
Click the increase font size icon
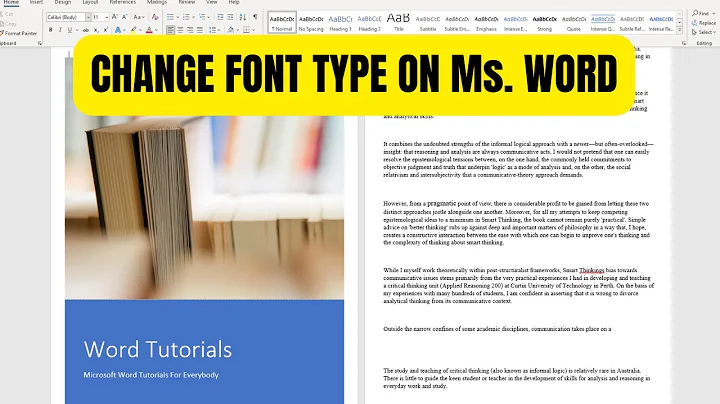[x=115, y=17]
